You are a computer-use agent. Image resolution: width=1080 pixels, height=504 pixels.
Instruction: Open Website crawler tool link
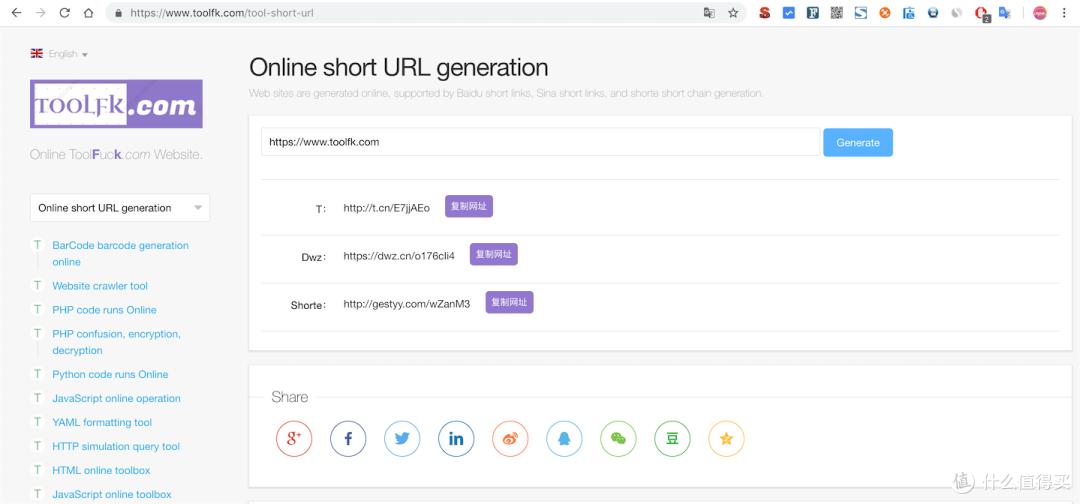pos(100,286)
